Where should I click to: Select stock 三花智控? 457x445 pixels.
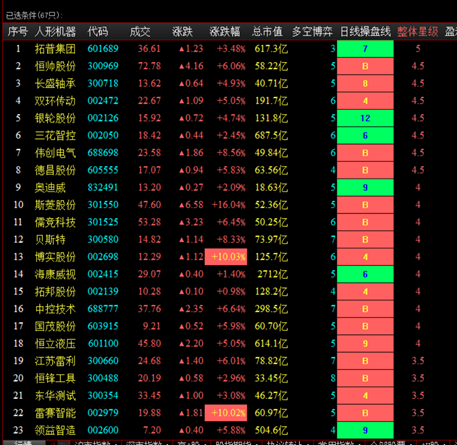[55, 136]
